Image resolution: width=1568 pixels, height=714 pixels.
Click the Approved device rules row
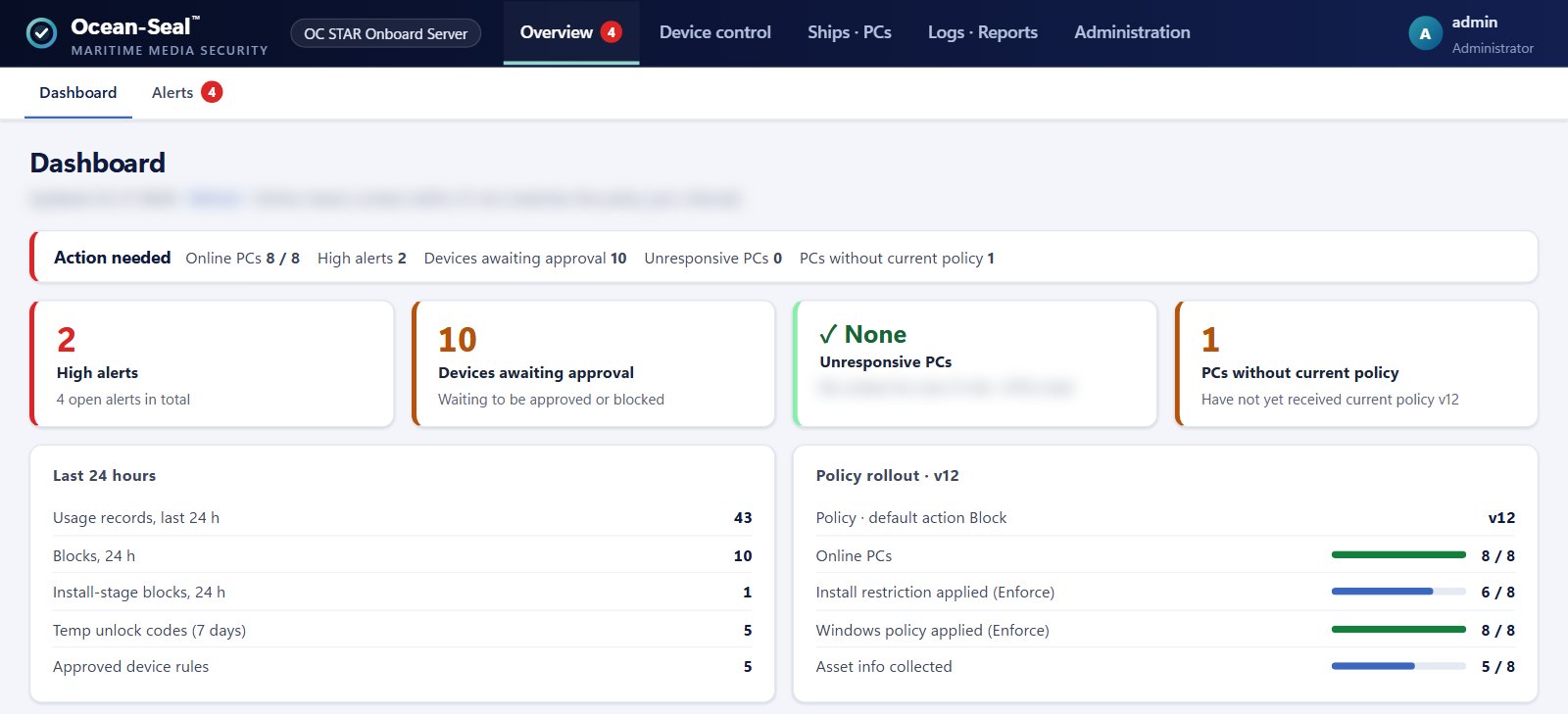pyautogui.click(x=403, y=667)
